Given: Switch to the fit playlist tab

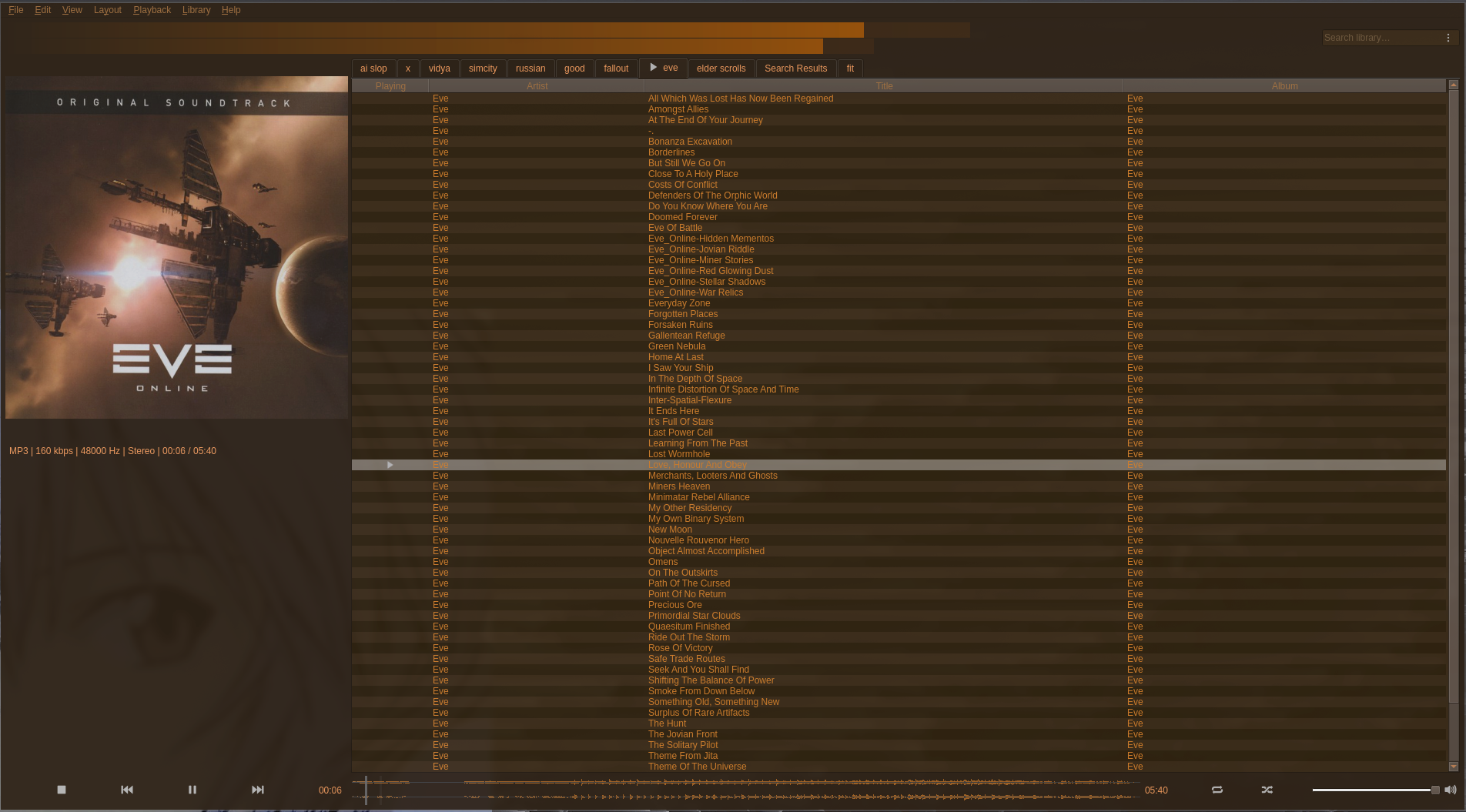Looking at the screenshot, I should (850, 69).
